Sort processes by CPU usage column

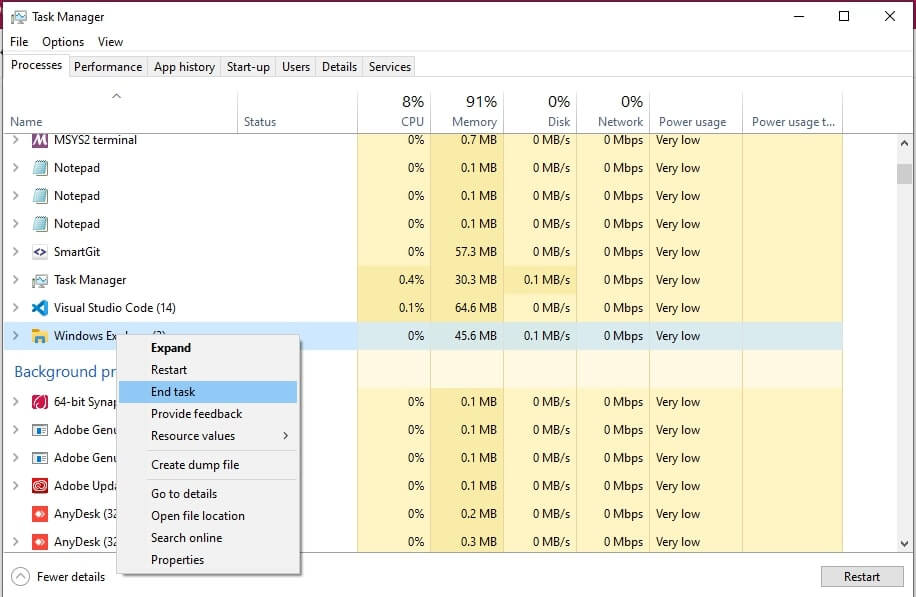(394, 112)
